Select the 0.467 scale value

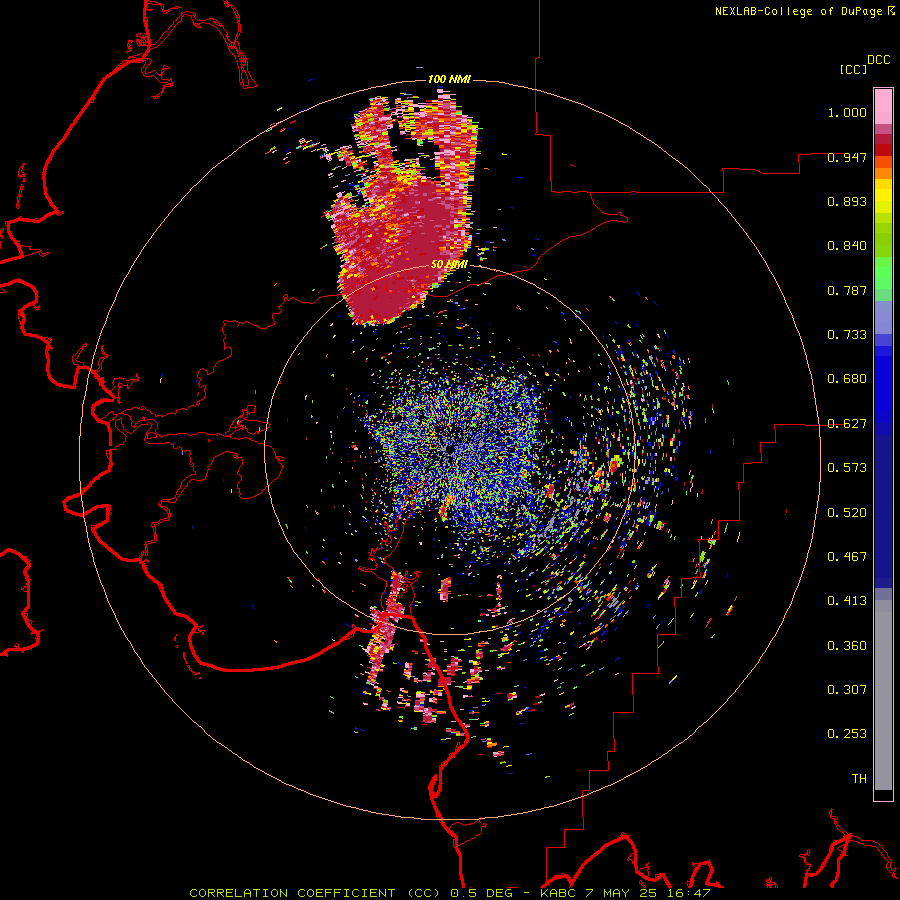(847, 557)
